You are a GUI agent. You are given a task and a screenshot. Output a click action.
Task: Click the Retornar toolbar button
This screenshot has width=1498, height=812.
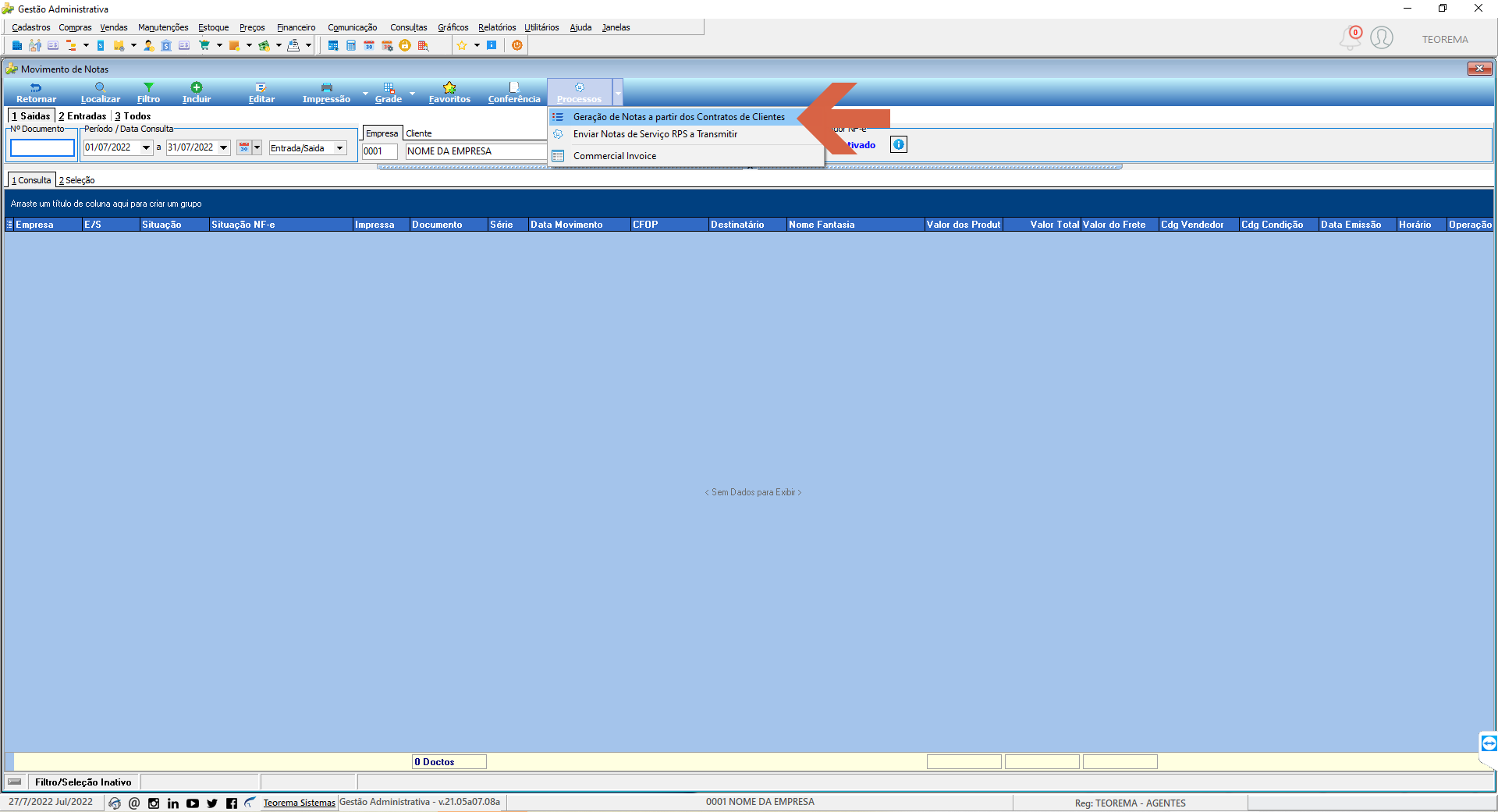point(36,93)
